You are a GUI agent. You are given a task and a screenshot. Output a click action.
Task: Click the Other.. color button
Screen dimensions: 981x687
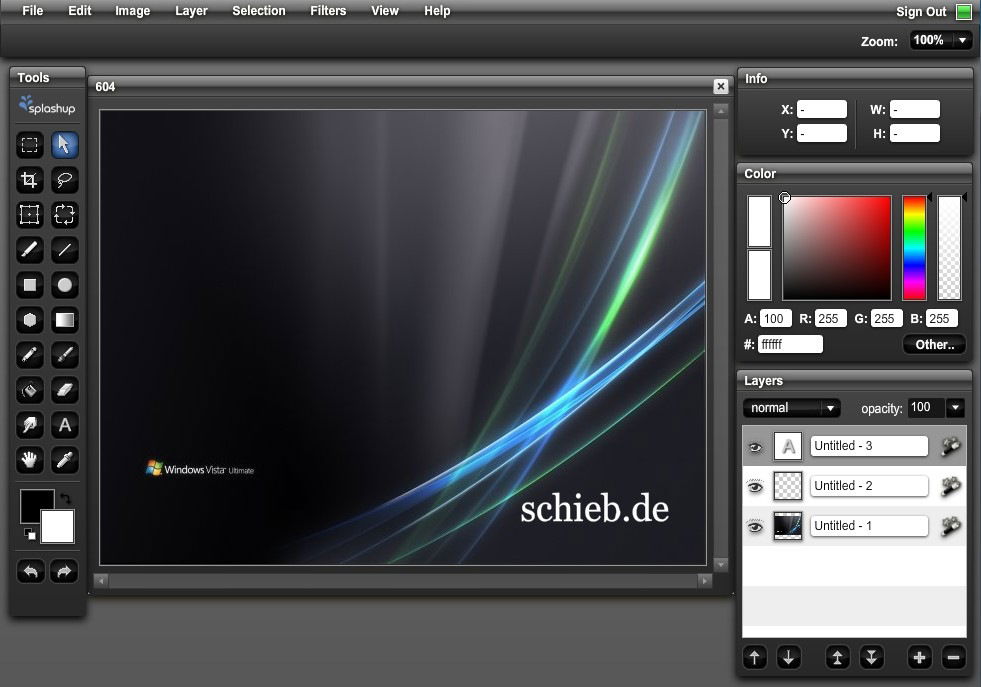[934, 344]
